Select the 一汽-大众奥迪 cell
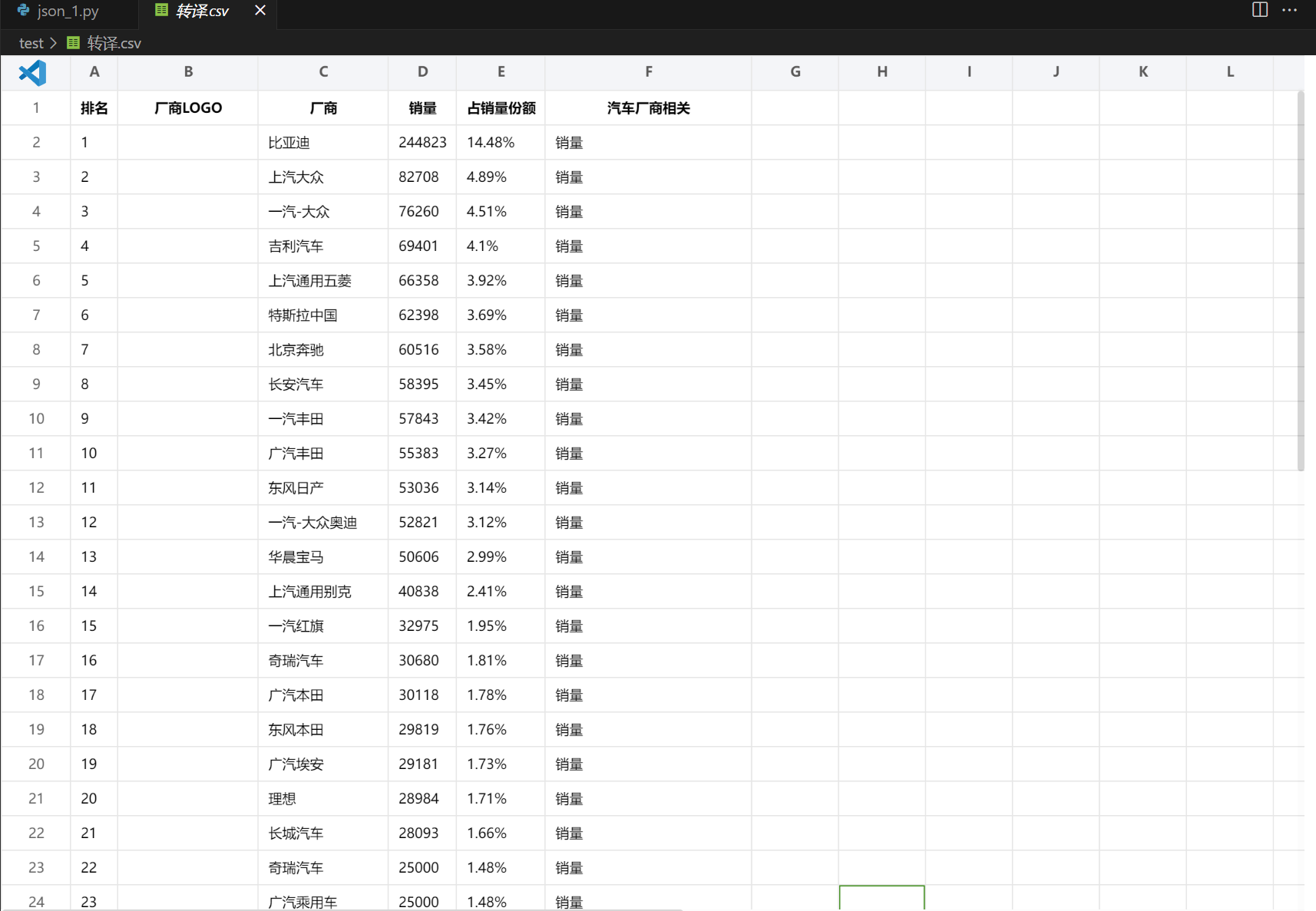The width and height of the screenshot is (1316, 911). (x=323, y=523)
